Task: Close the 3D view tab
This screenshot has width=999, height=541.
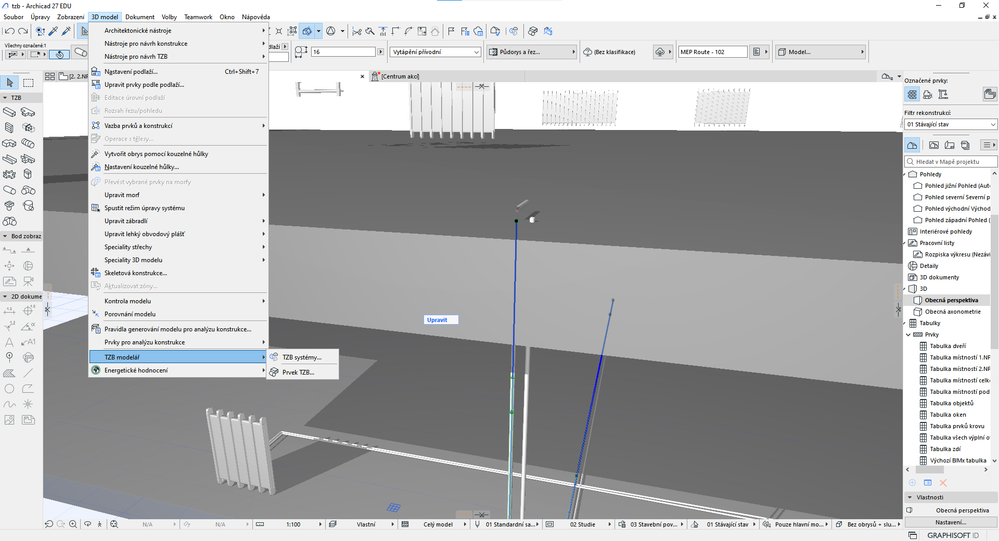Action: point(362,76)
